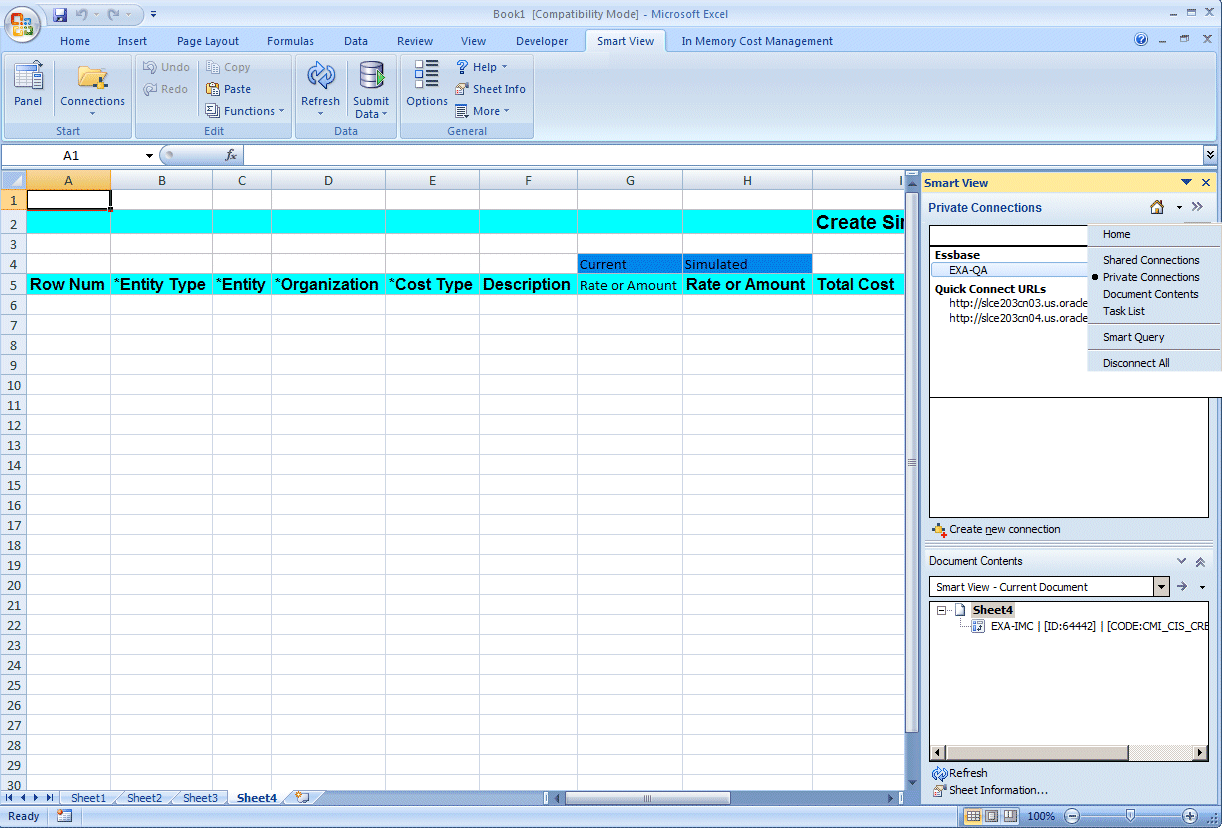Click the Sheet Info button
The height and width of the screenshot is (828, 1222).
(x=490, y=89)
